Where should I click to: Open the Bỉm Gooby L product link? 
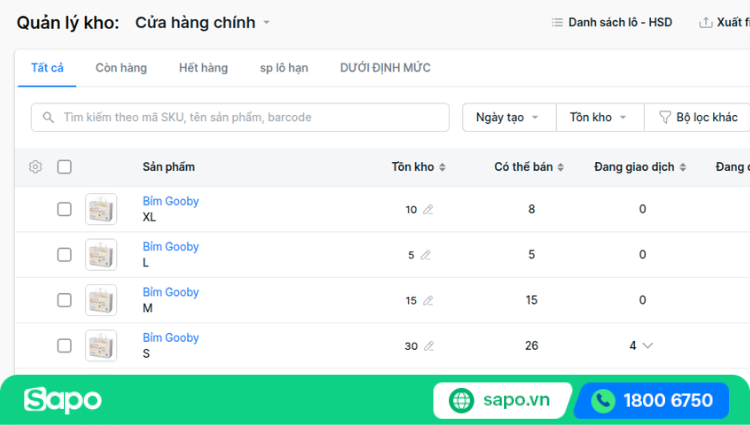171,247
